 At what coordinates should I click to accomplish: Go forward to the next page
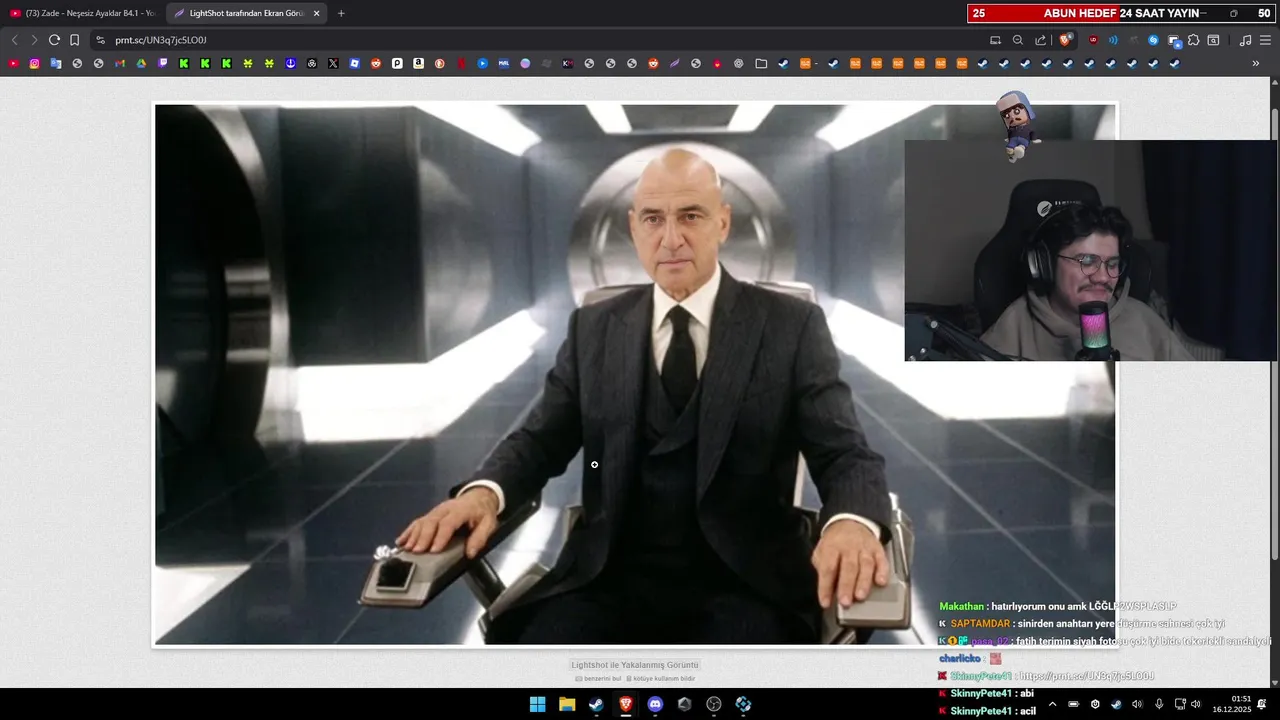[x=34, y=40]
